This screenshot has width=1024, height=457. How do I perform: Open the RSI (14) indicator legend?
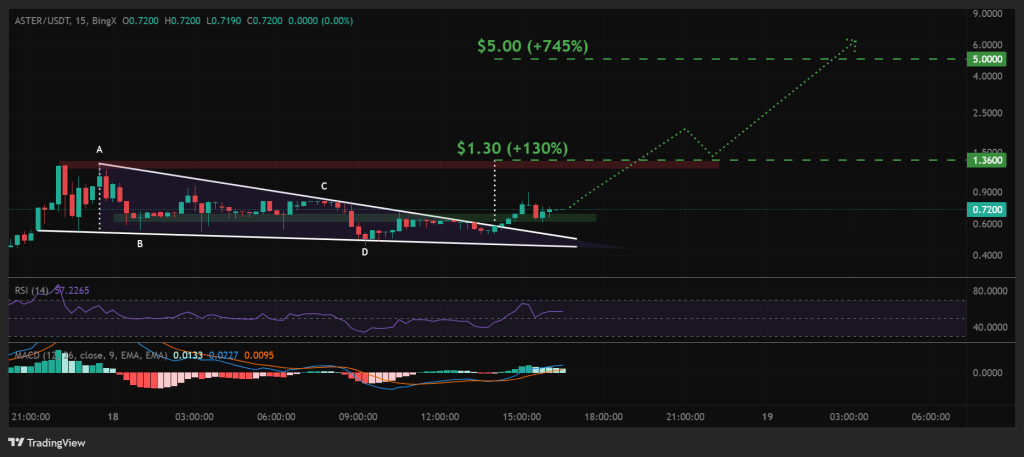[x=29, y=290]
